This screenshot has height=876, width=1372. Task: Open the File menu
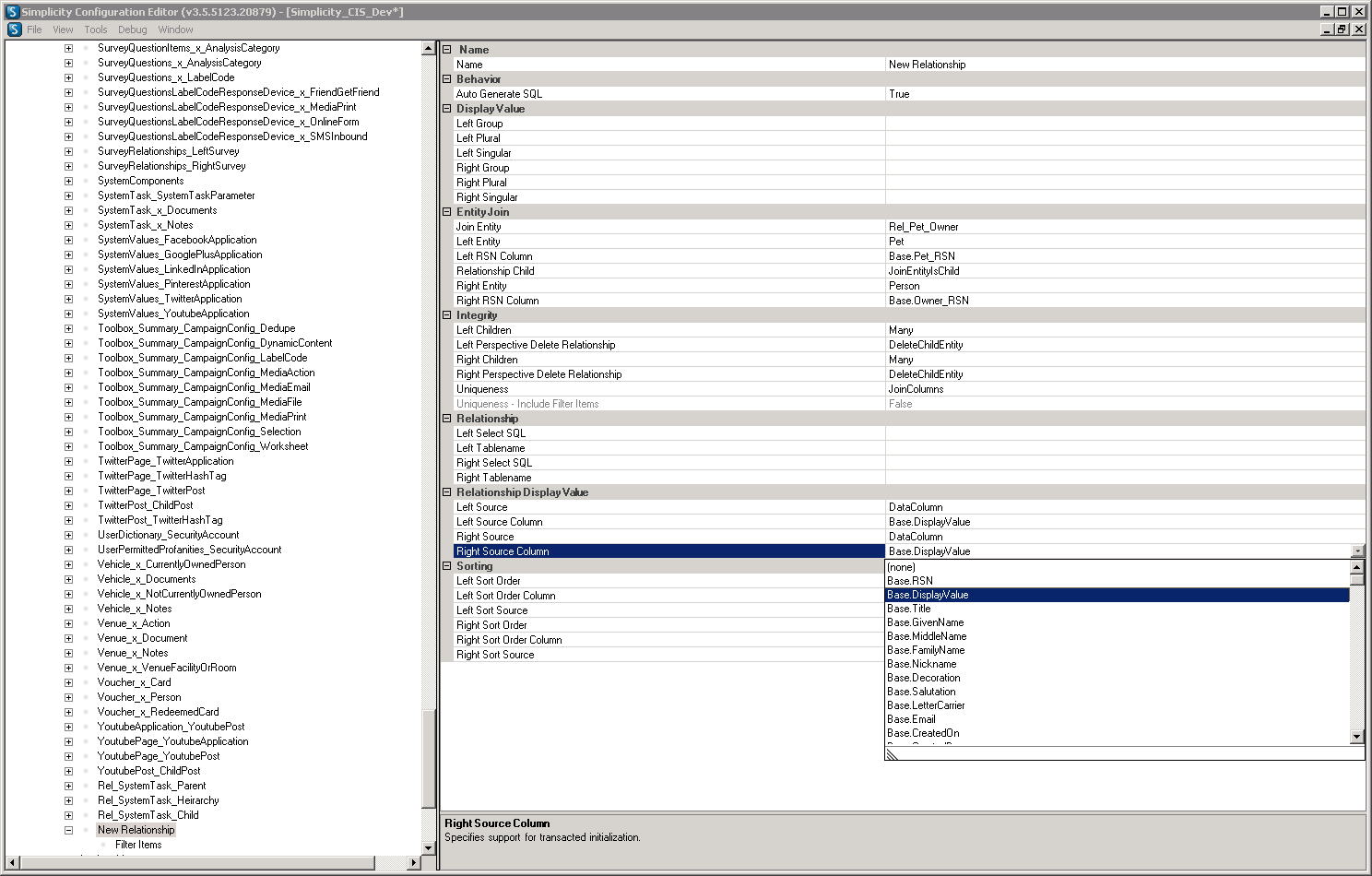point(34,30)
